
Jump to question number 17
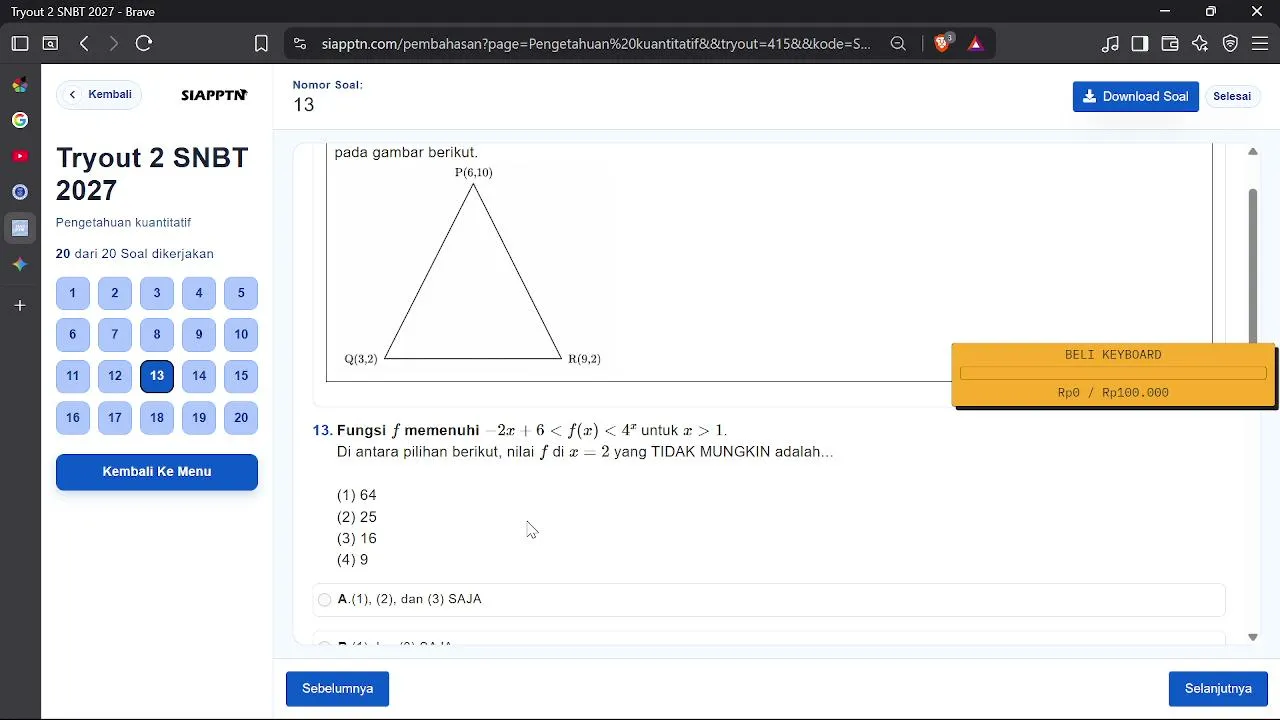pos(115,418)
